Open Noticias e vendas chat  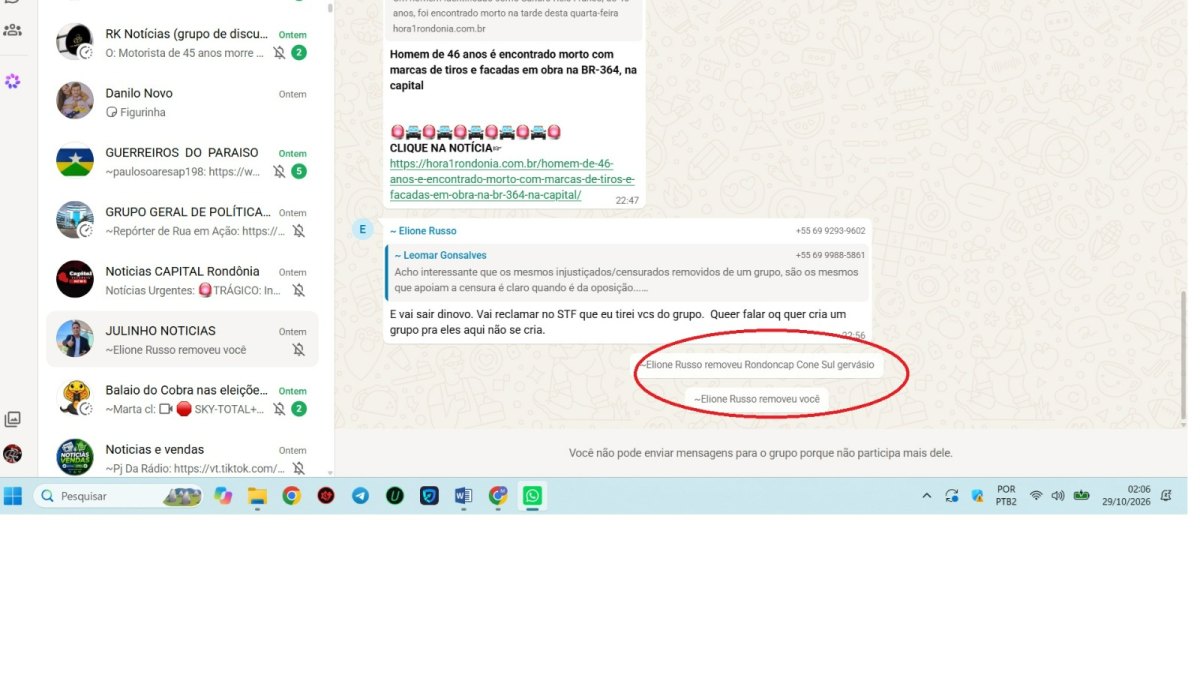point(183,458)
